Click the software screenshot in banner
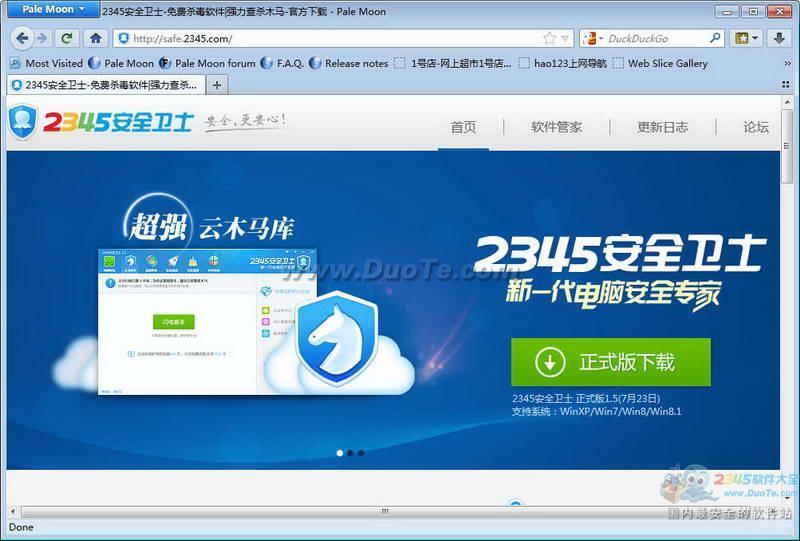 point(207,322)
